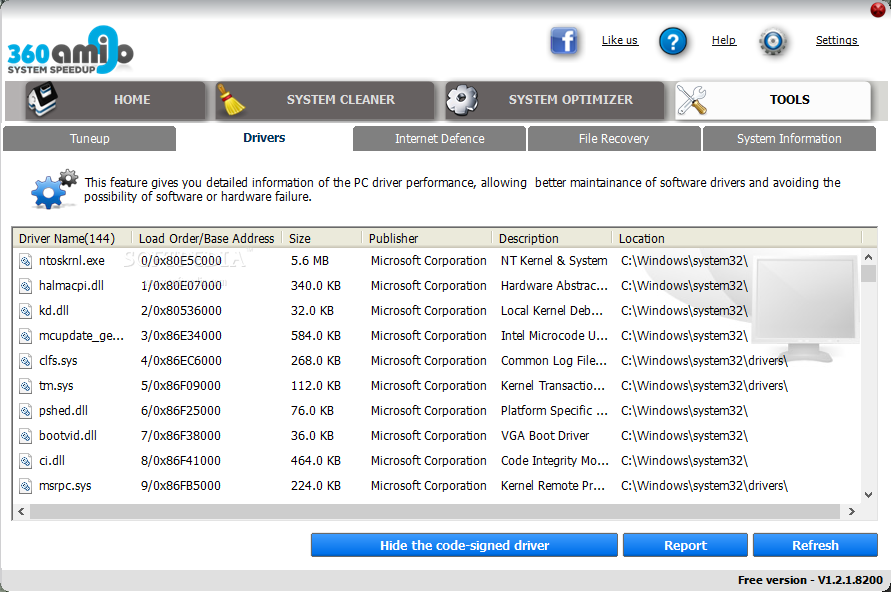Sort by Description column header

pos(552,239)
